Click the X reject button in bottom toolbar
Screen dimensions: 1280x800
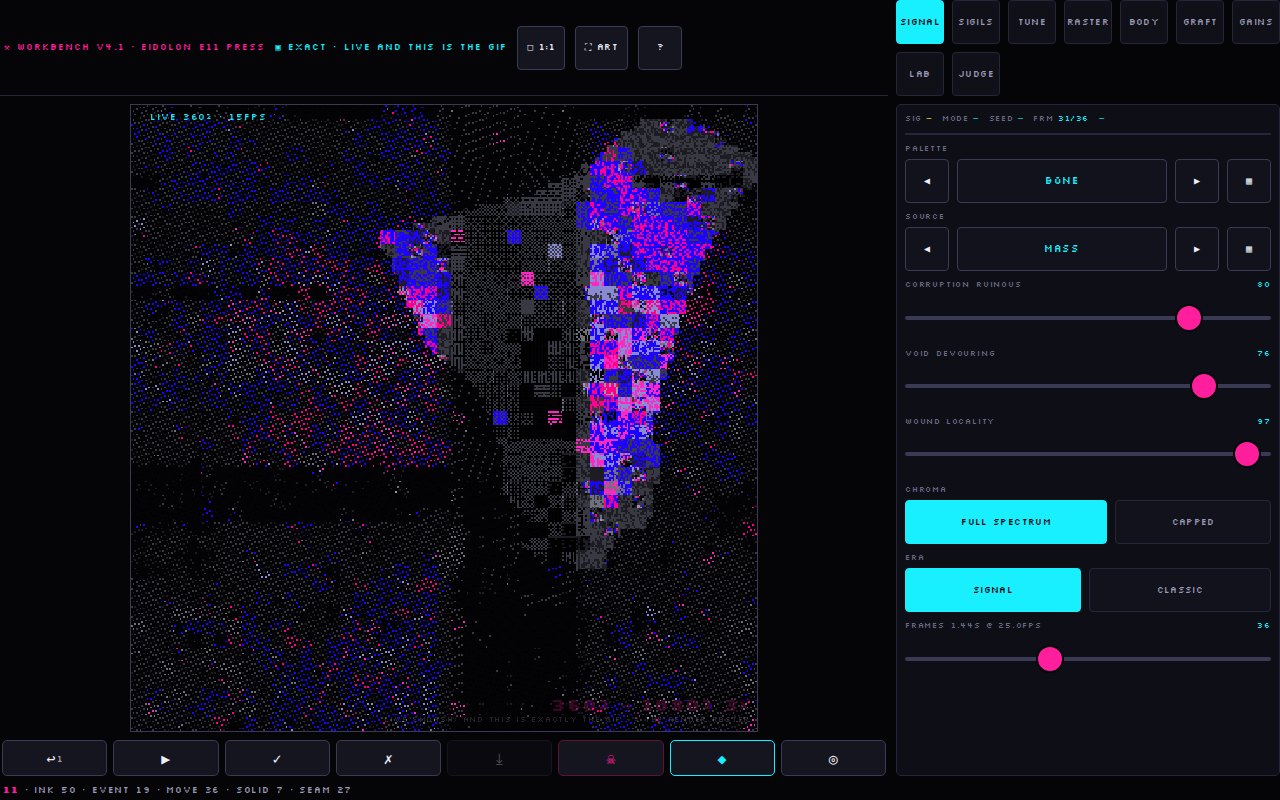point(388,758)
